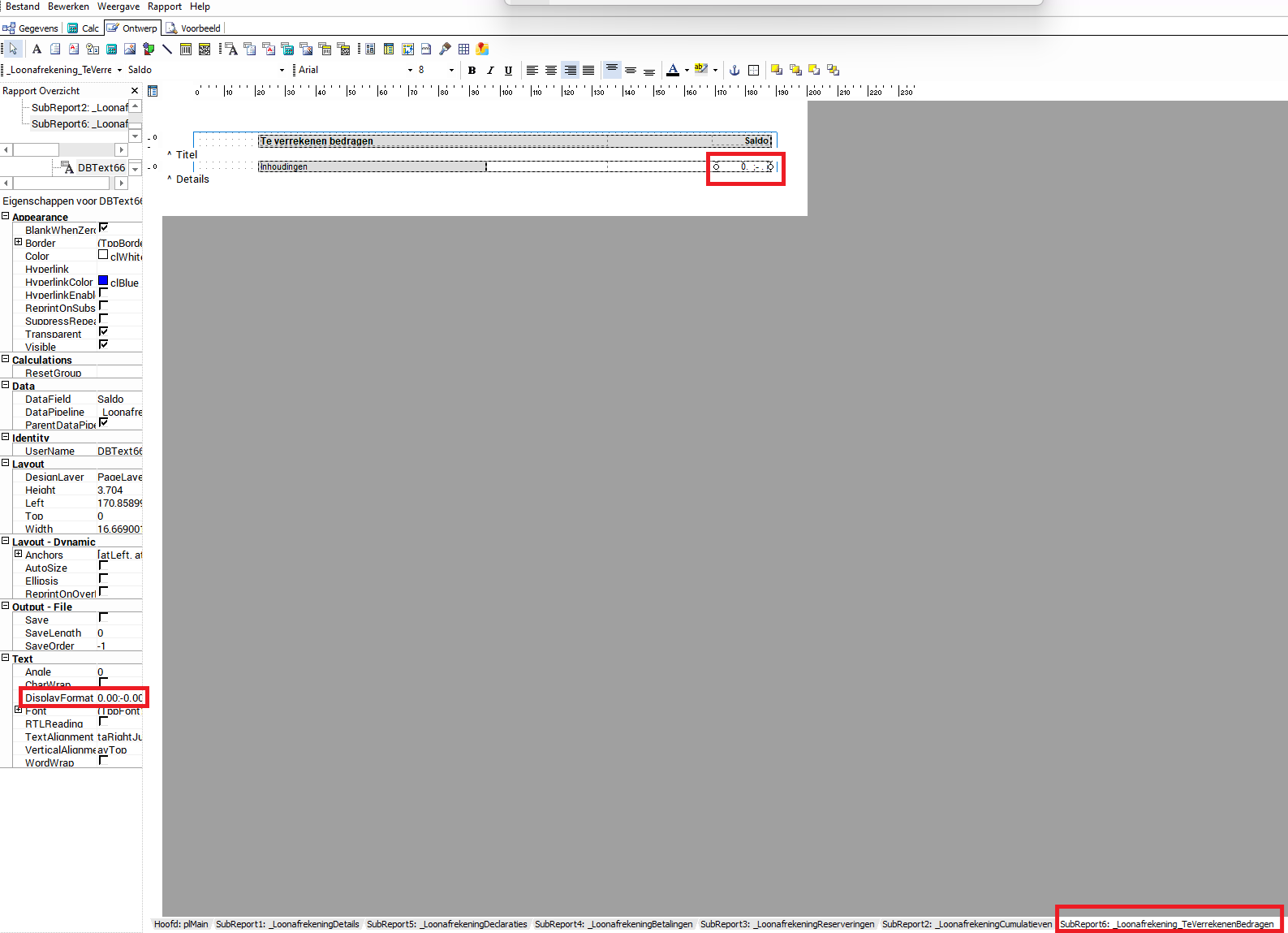
Task: Open the Arial font name dropdown
Action: point(410,71)
